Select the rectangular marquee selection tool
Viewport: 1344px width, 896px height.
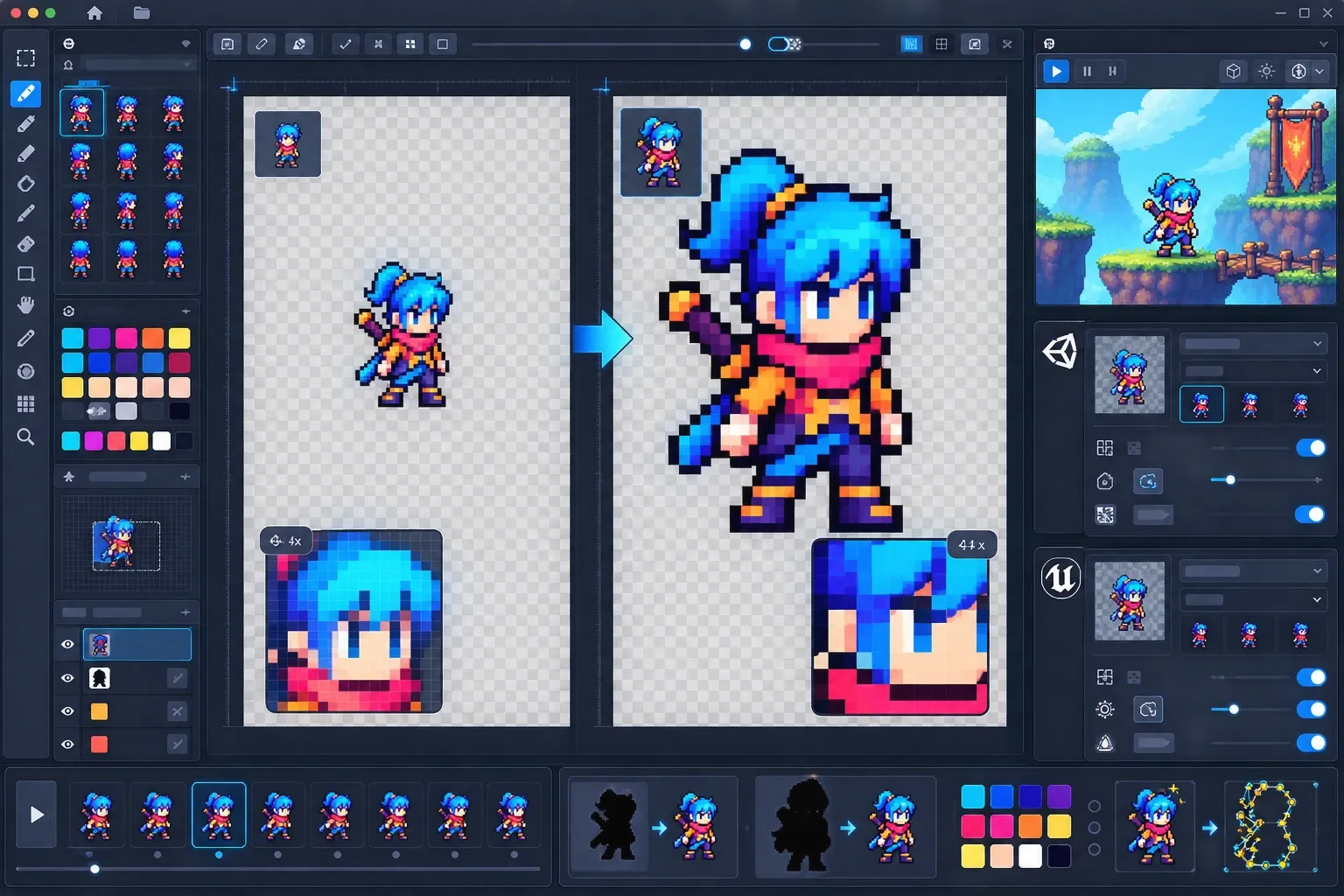[x=26, y=59]
